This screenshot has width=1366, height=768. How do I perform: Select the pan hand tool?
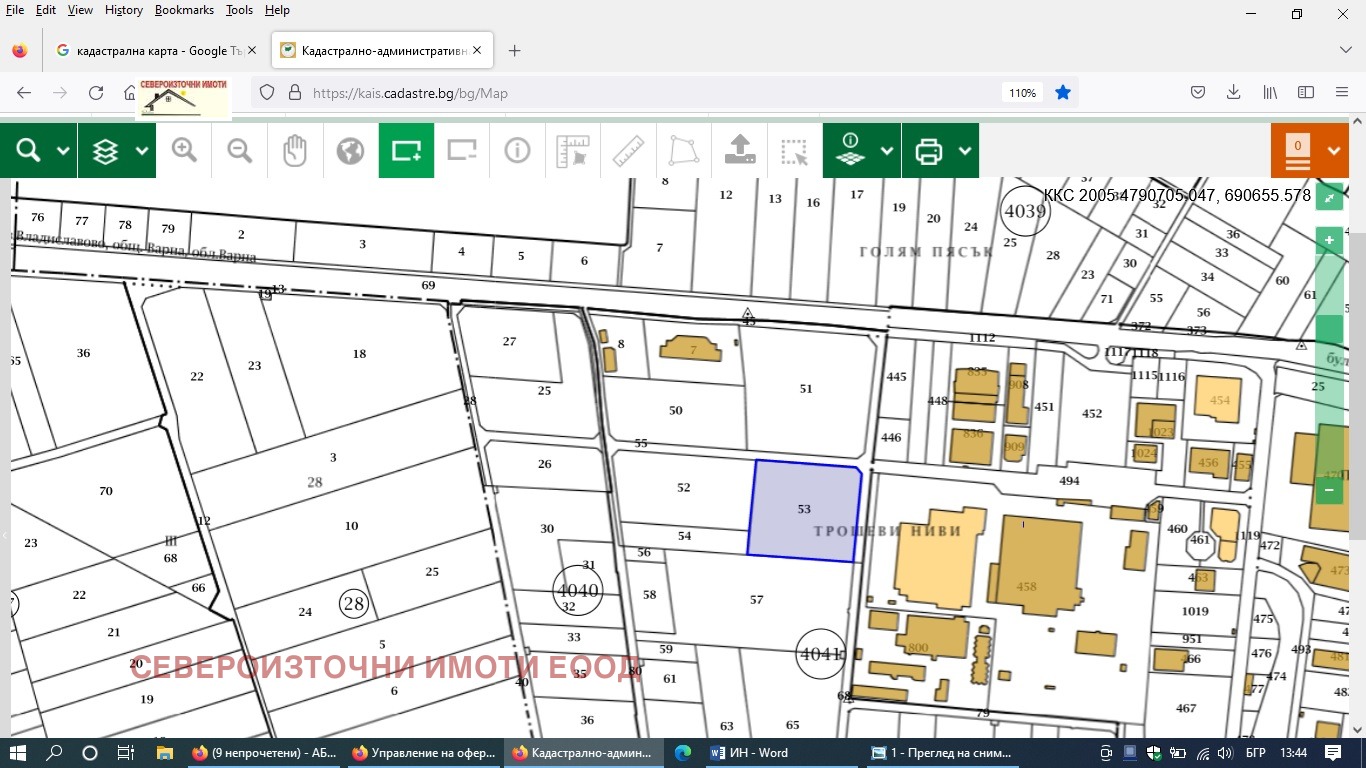tap(295, 150)
